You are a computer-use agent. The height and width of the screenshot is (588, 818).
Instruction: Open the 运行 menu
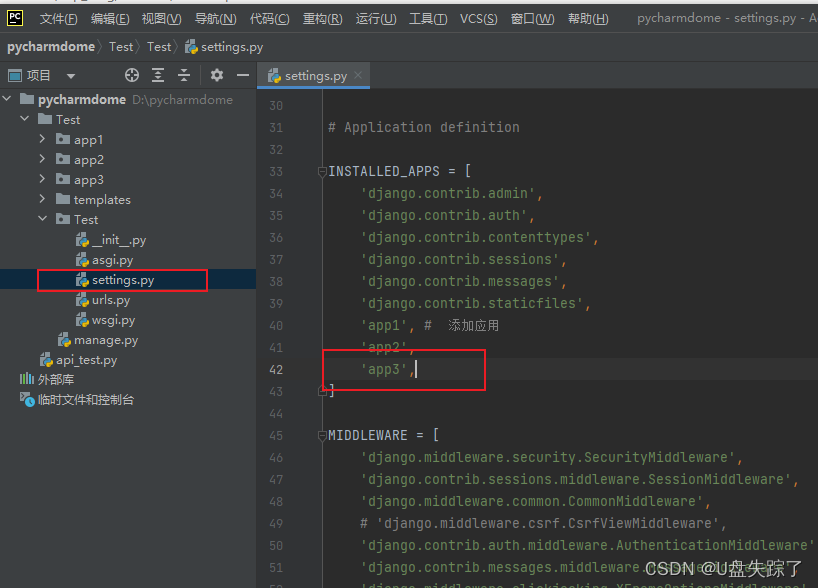(376, 17)
